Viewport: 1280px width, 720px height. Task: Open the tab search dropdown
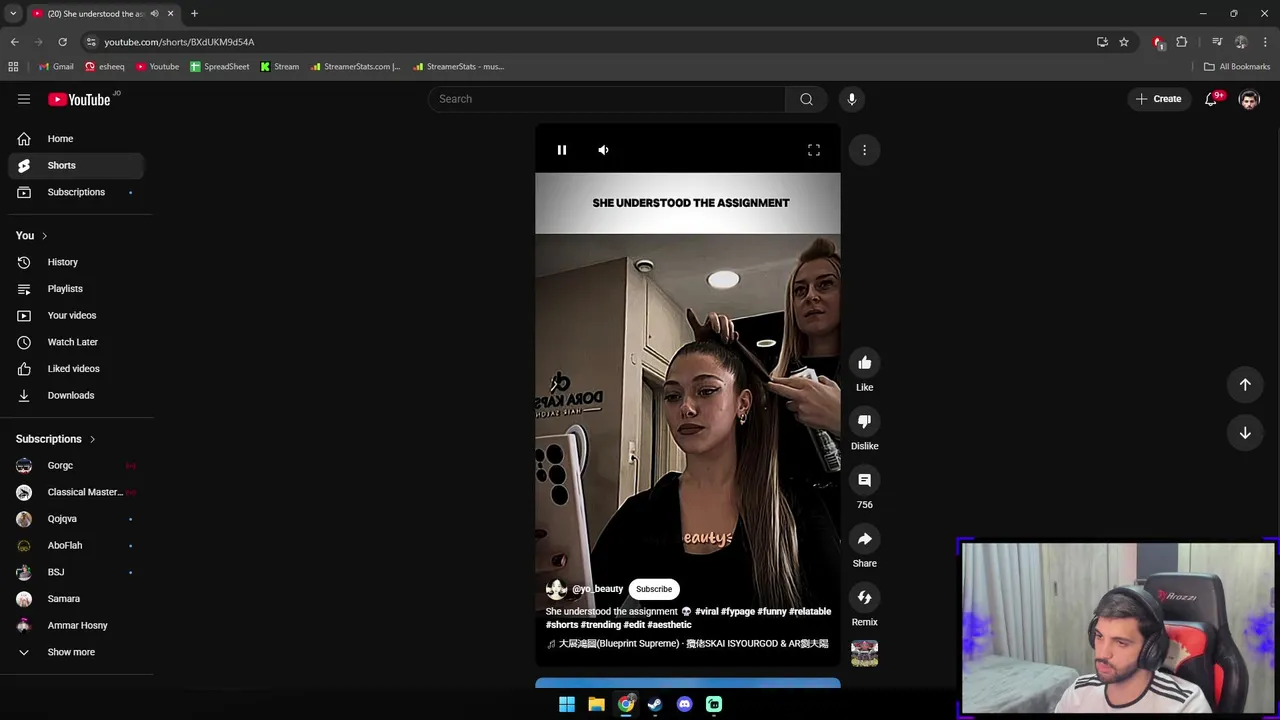pos(12,13)
